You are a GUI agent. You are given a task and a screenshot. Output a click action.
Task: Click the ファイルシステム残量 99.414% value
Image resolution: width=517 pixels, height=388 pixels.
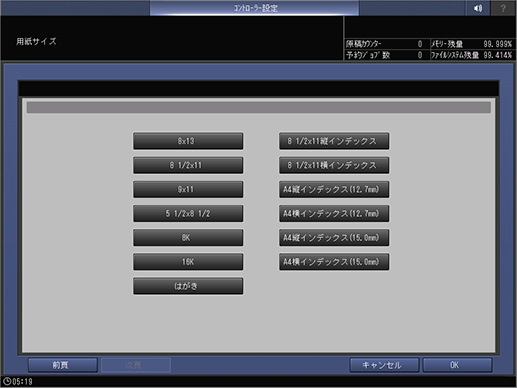497,55
